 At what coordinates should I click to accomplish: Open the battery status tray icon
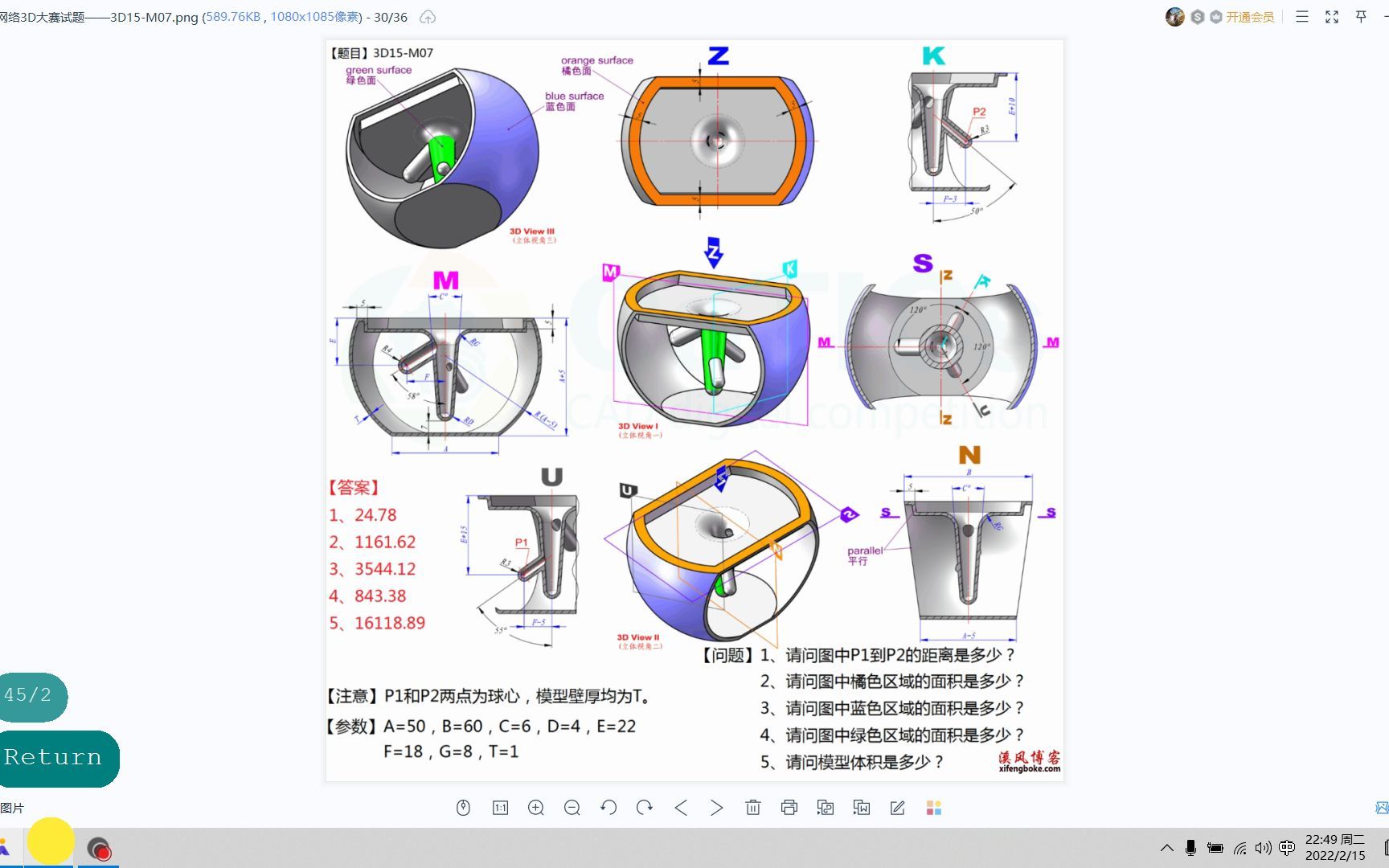(x=1215, y=848)
